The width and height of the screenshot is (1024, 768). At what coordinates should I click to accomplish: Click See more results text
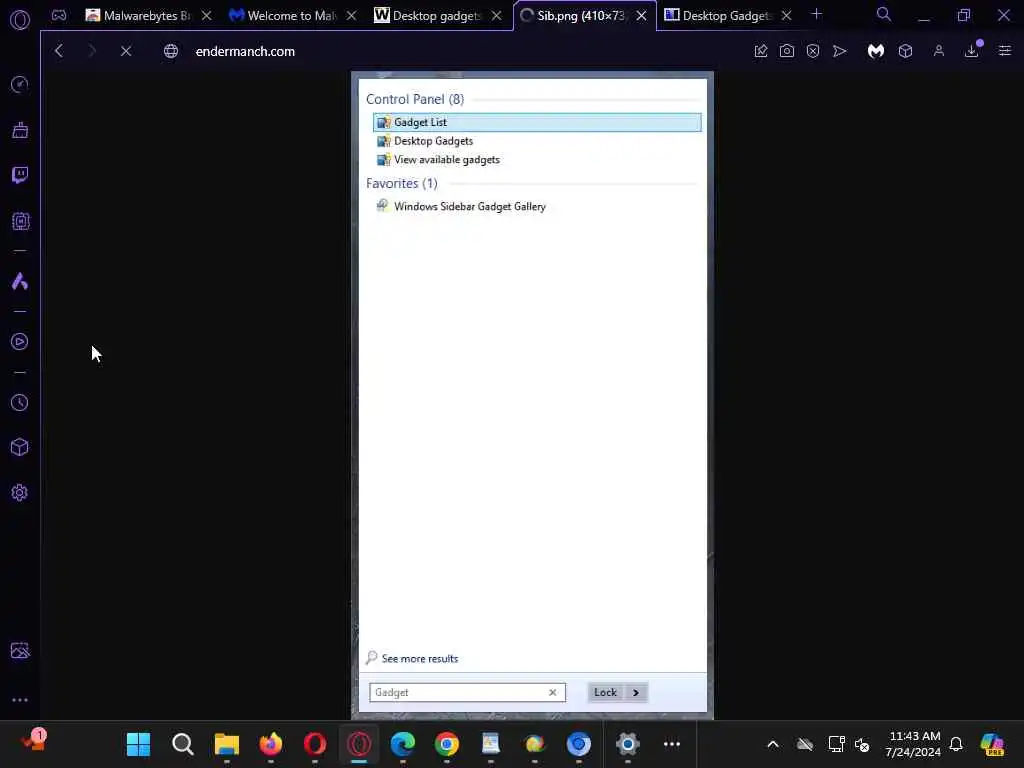[x=420, y=658]
